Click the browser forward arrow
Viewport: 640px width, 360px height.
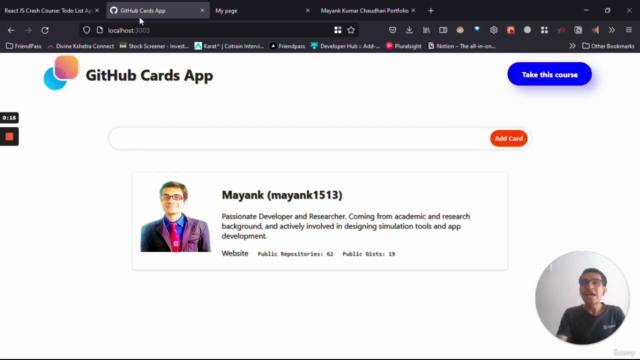pyautogui.click(x=28, y=30)
